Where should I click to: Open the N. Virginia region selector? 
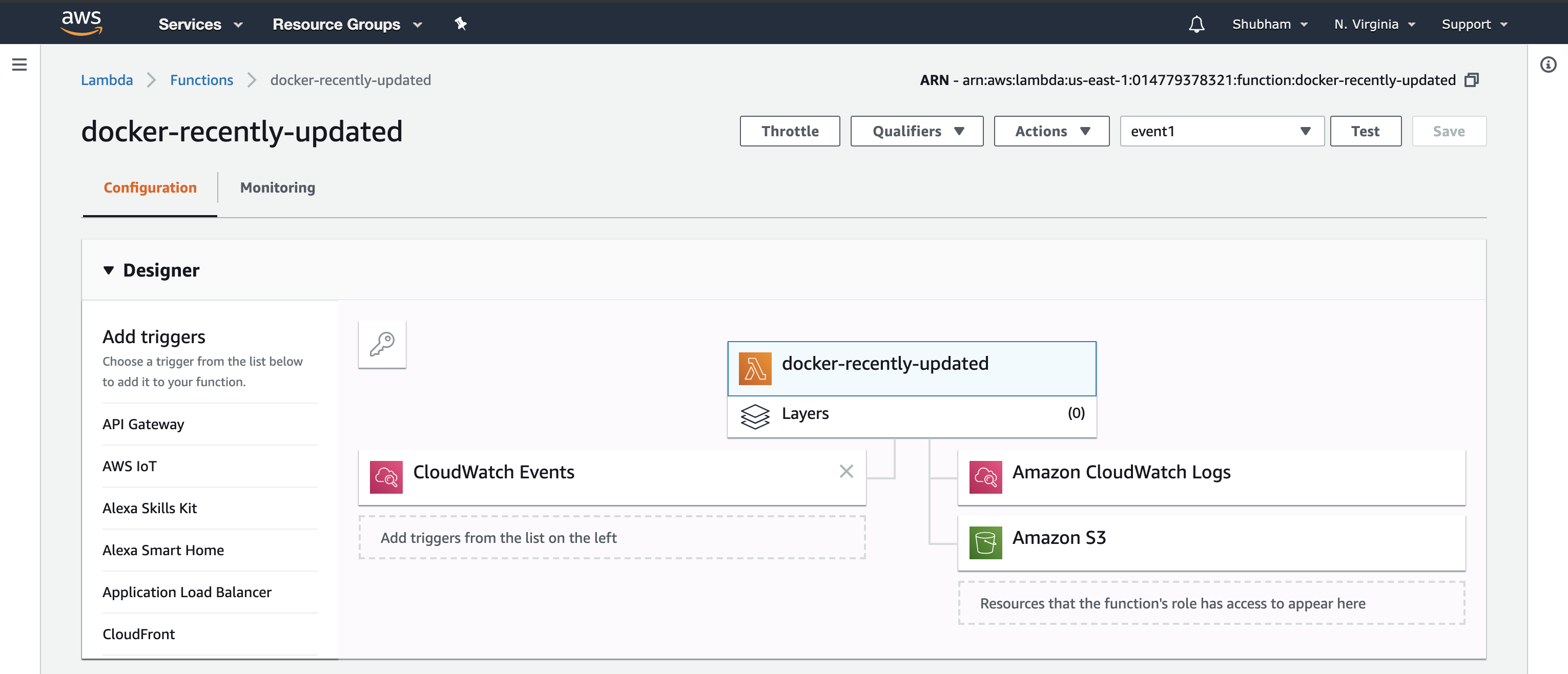(1374, 25)
